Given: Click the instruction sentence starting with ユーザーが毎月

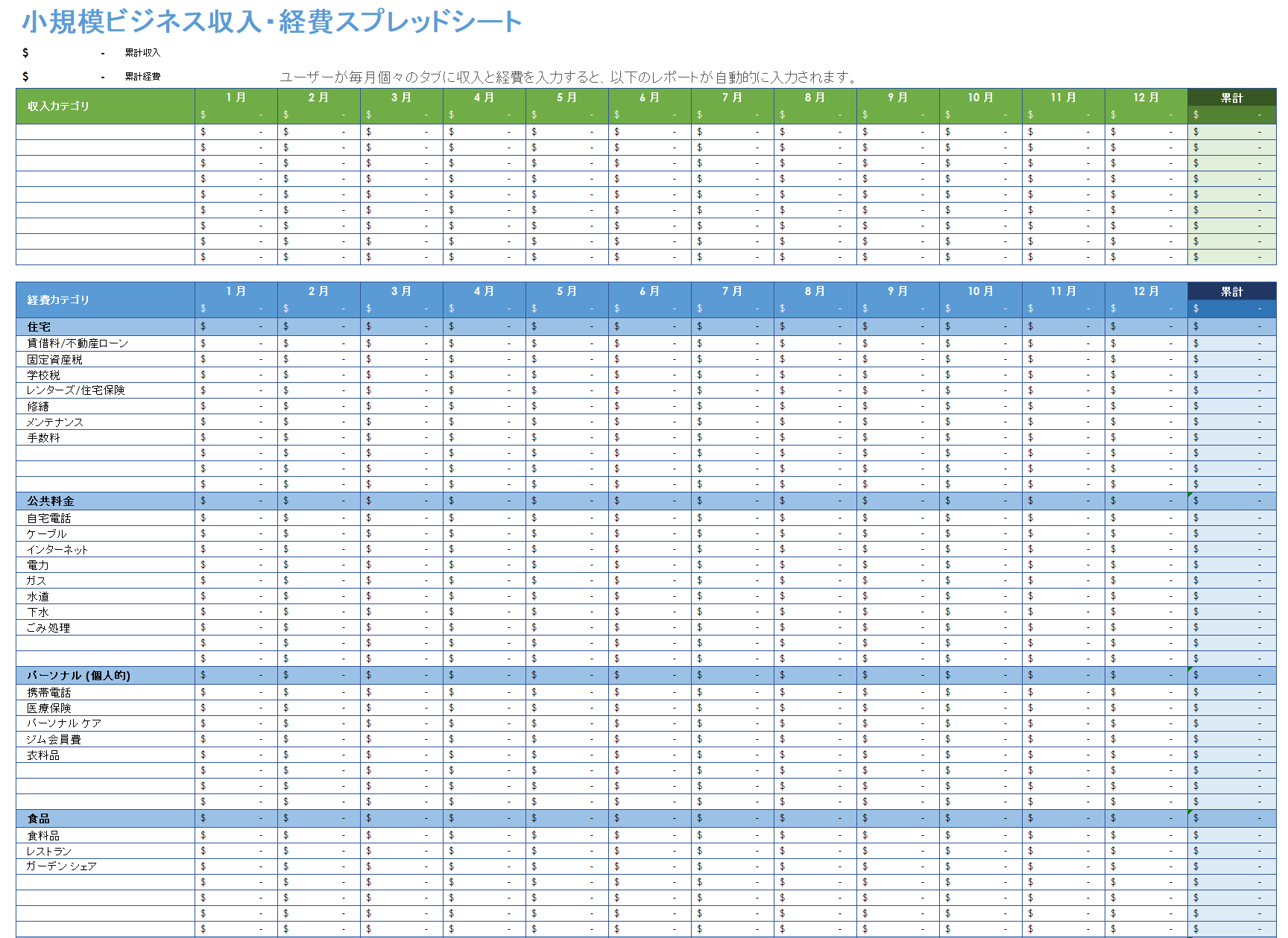Looking at the screenshot, I should [x=570, y=77].
